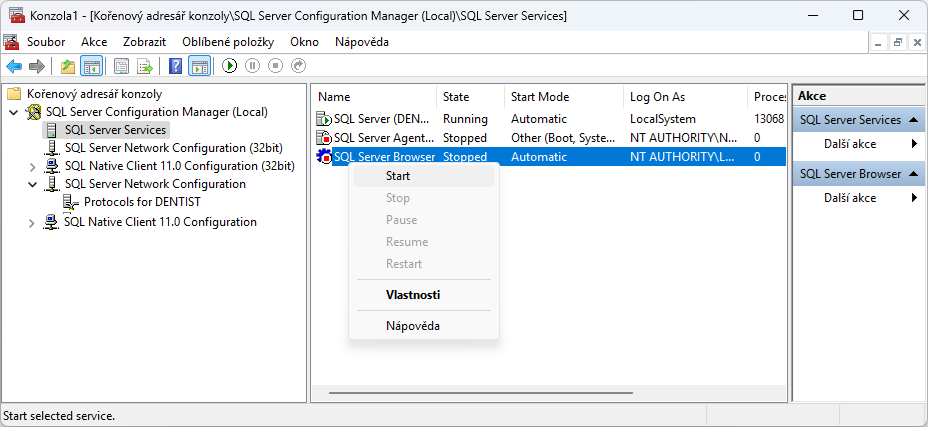Sort by the Start Mode column header
928x427 pixels.
coord(565,97)
